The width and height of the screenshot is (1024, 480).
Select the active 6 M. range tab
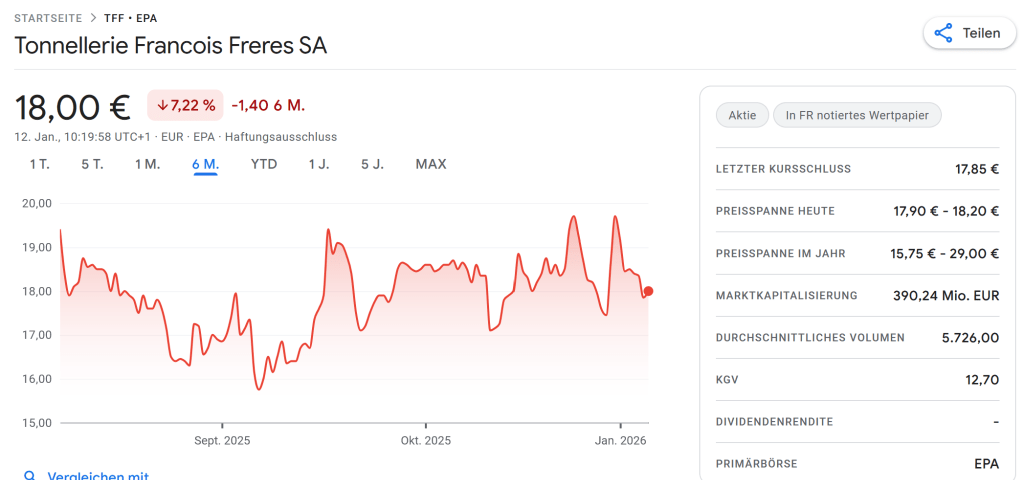pos(206,164)
